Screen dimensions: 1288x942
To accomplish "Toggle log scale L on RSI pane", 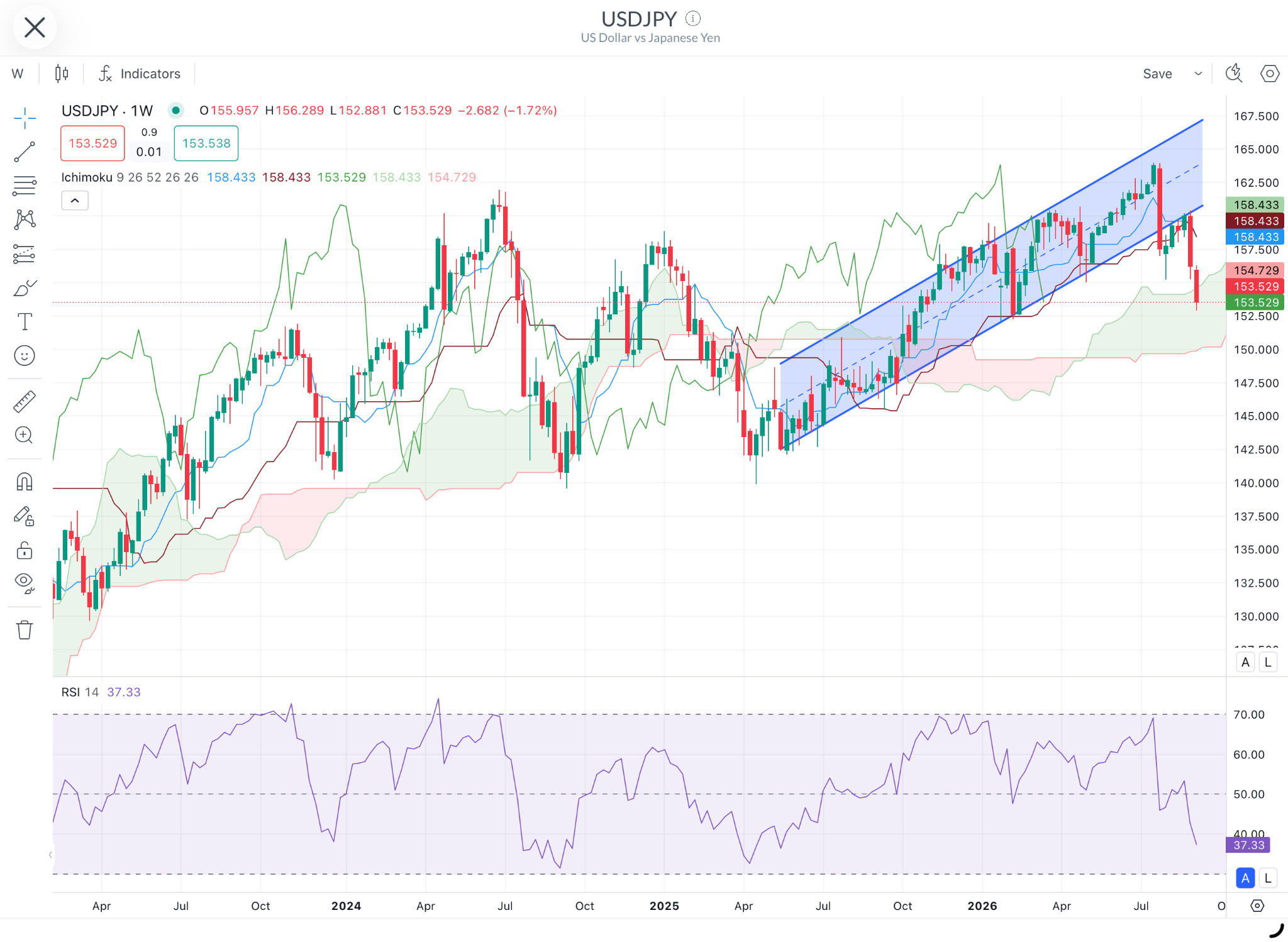I will click(x=1269, y=878).
